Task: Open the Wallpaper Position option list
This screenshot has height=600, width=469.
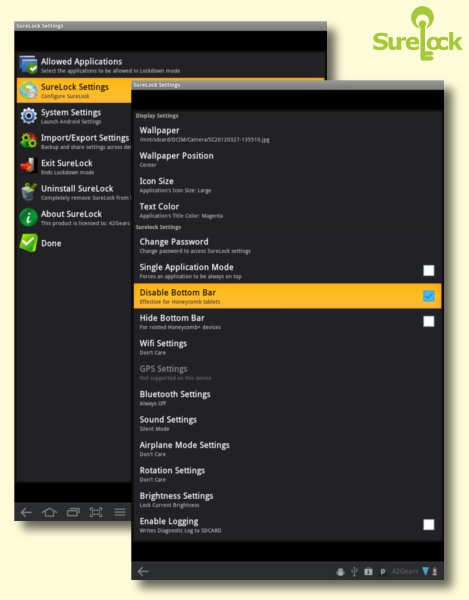Action: [288, 160]
